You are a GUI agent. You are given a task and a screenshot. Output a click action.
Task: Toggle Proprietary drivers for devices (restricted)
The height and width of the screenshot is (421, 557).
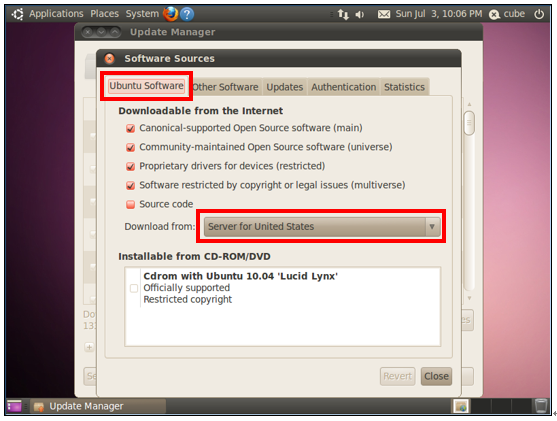(130, 166)
